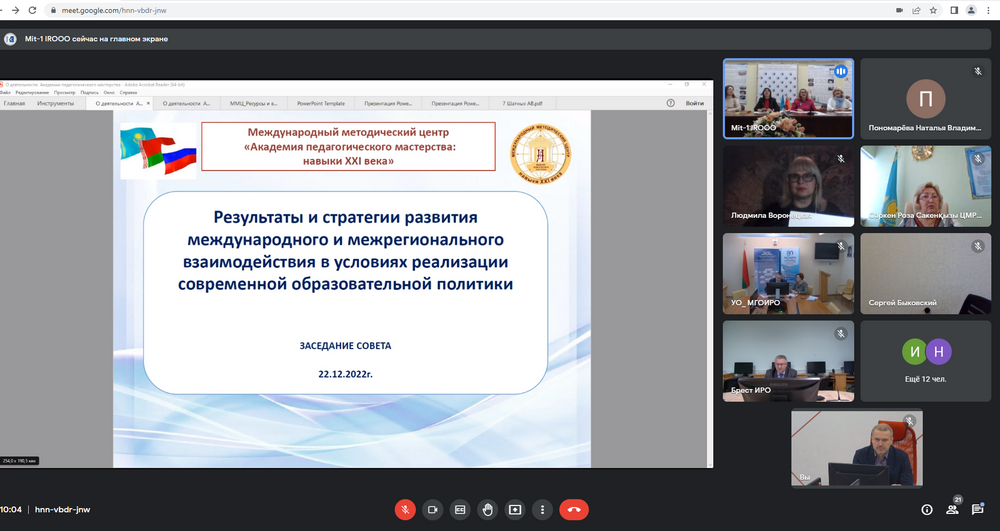Switch to the '7 Шатных АВ.pdf' tab
1000x531 pixels.
[x=522, y=103]
